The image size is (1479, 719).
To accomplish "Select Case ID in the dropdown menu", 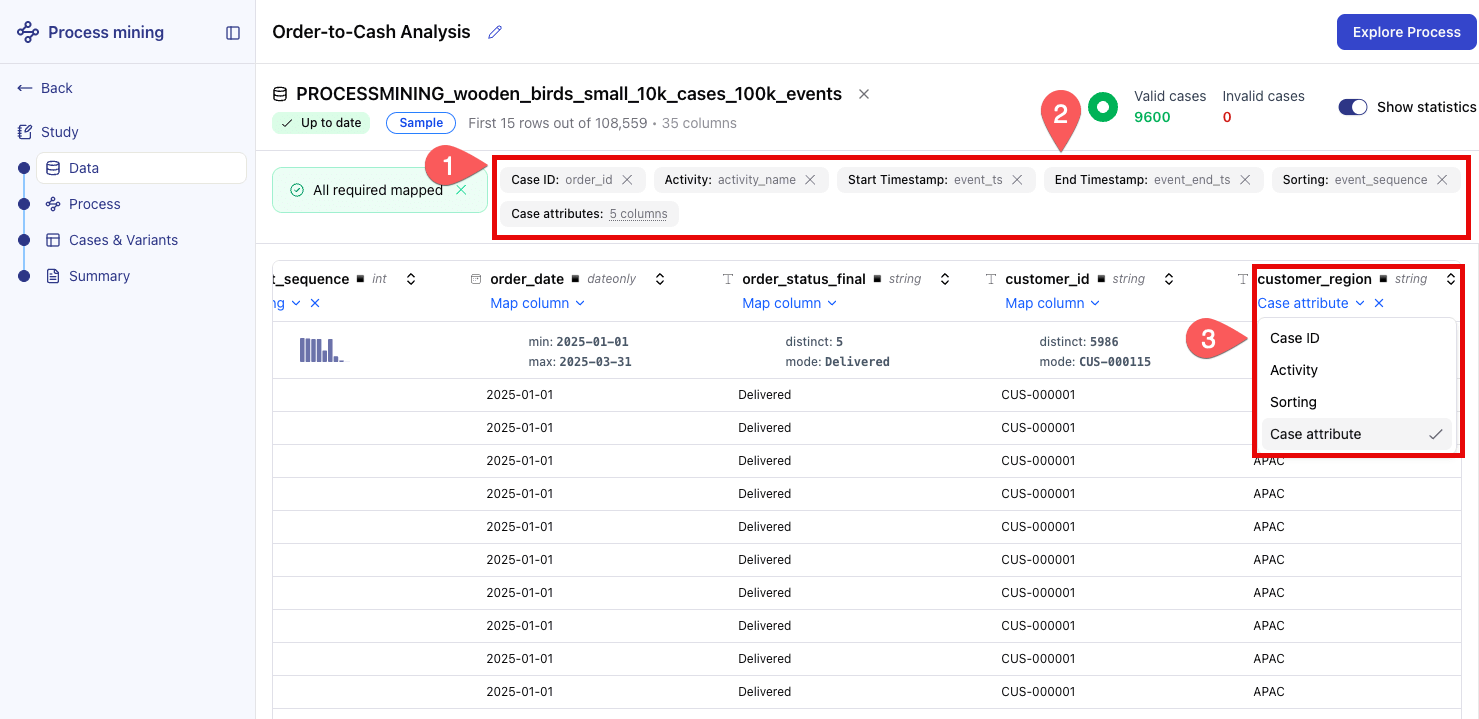I will 1356,338.
